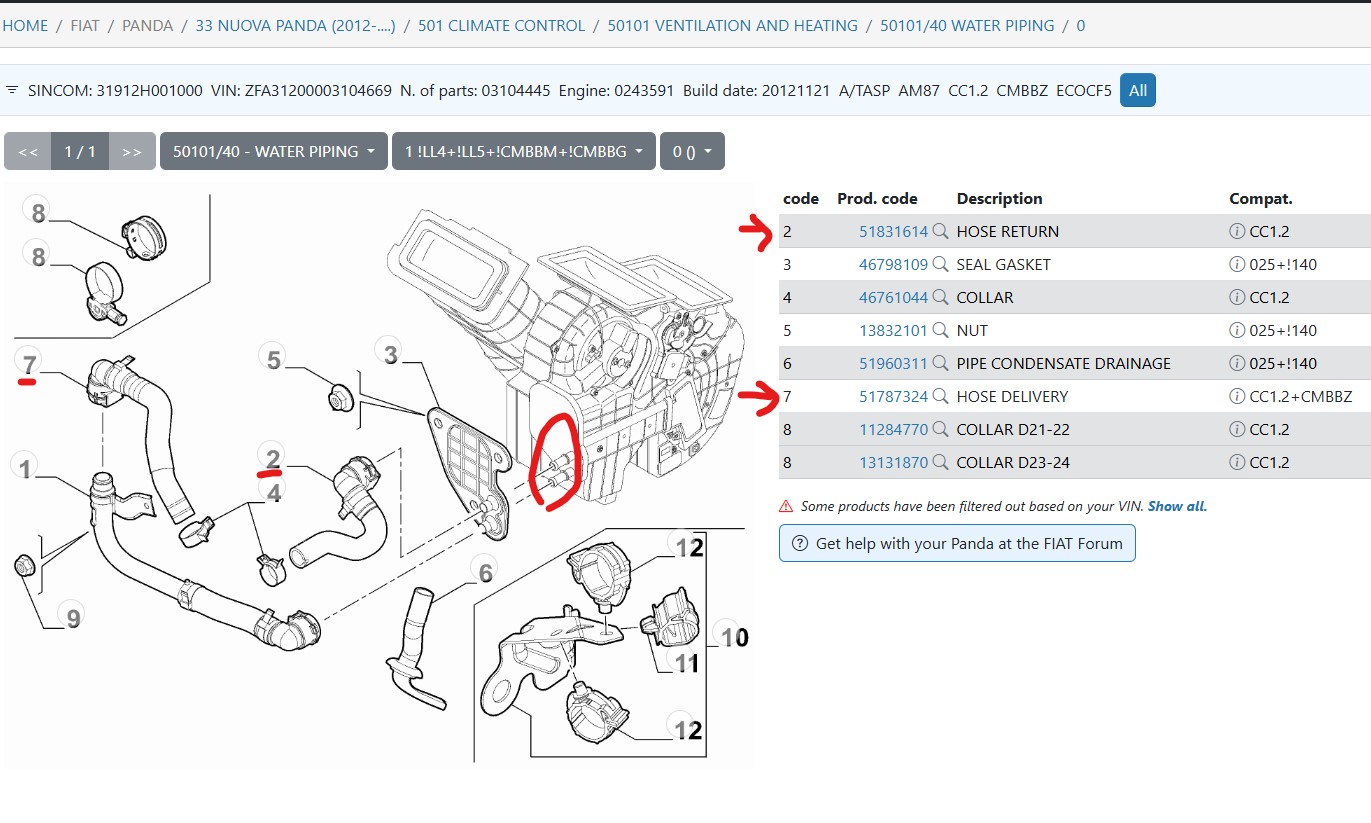Open the 0 () dropdown

[x=692, y=151]
